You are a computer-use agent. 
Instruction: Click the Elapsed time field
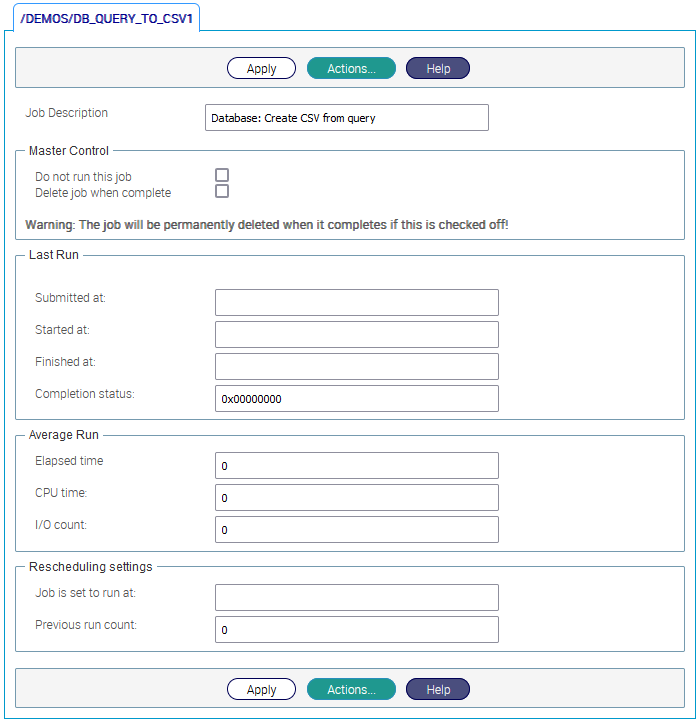[356, 466]
